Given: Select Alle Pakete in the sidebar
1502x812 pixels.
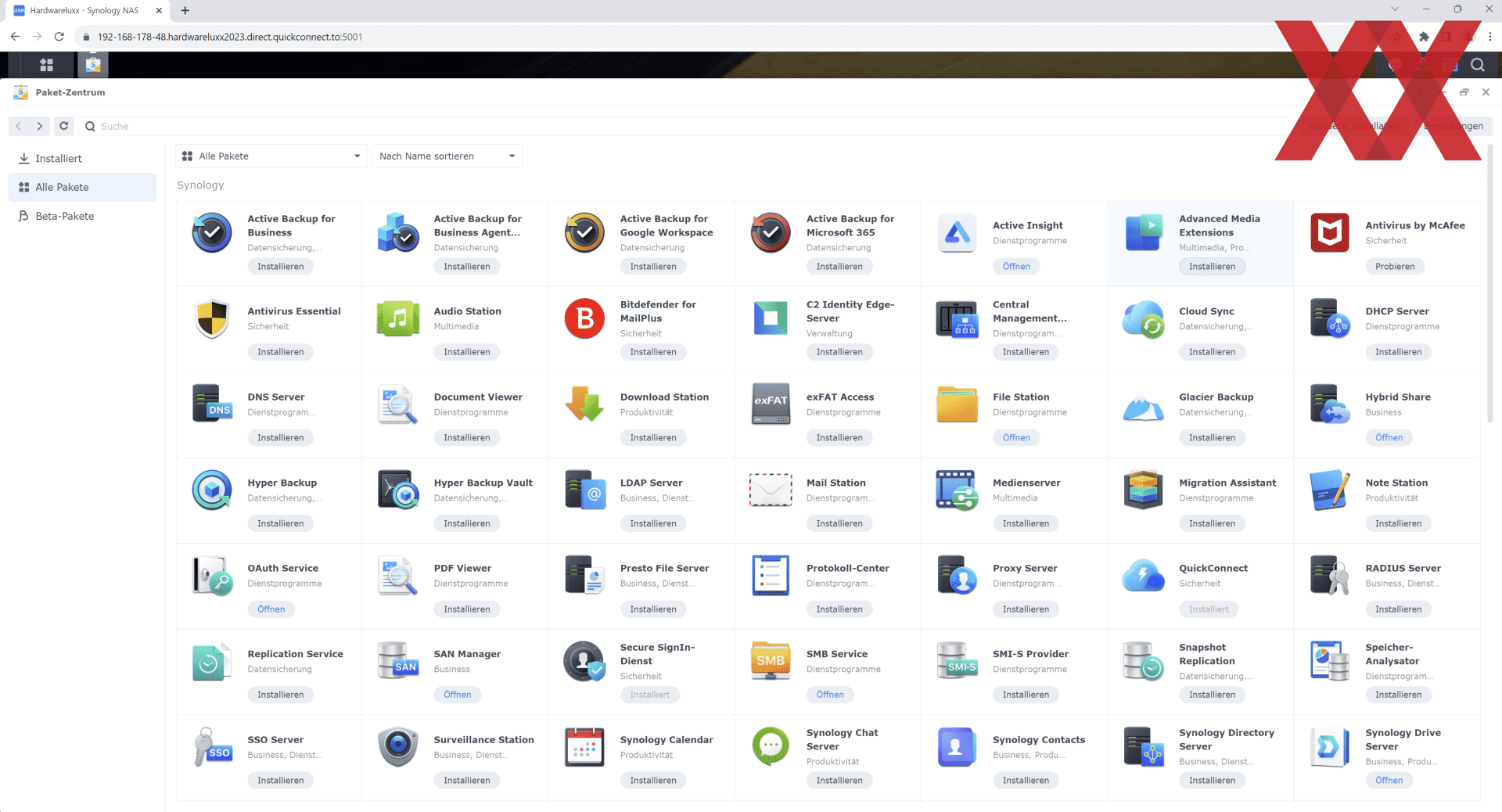Looking at the screenshot, I should point(82,187).
